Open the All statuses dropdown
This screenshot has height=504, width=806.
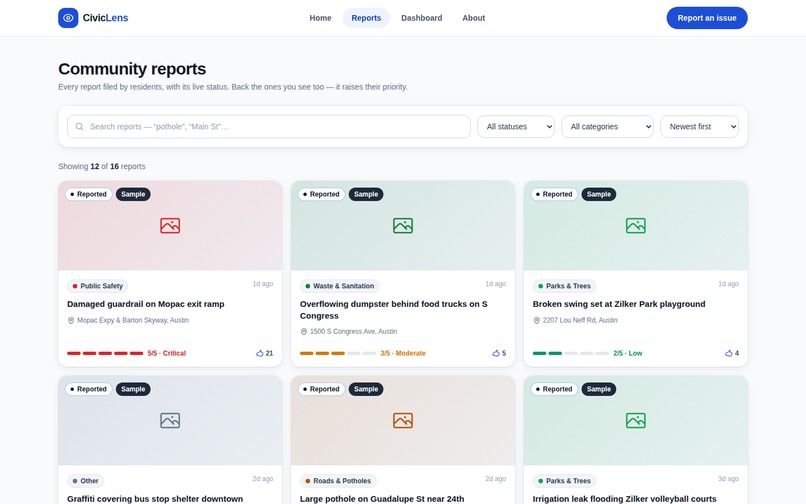tap(516, 127)
